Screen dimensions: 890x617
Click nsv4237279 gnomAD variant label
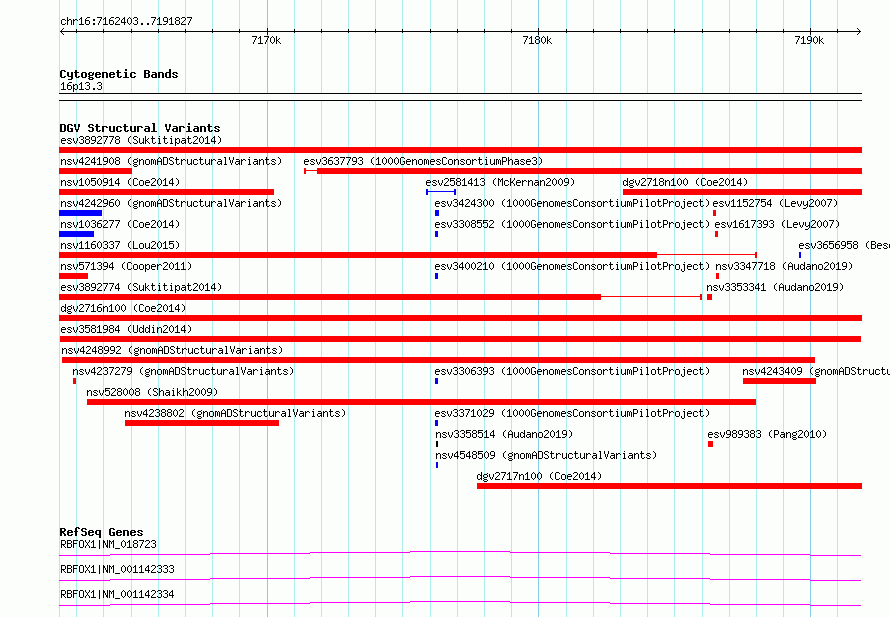click(183, 371)
